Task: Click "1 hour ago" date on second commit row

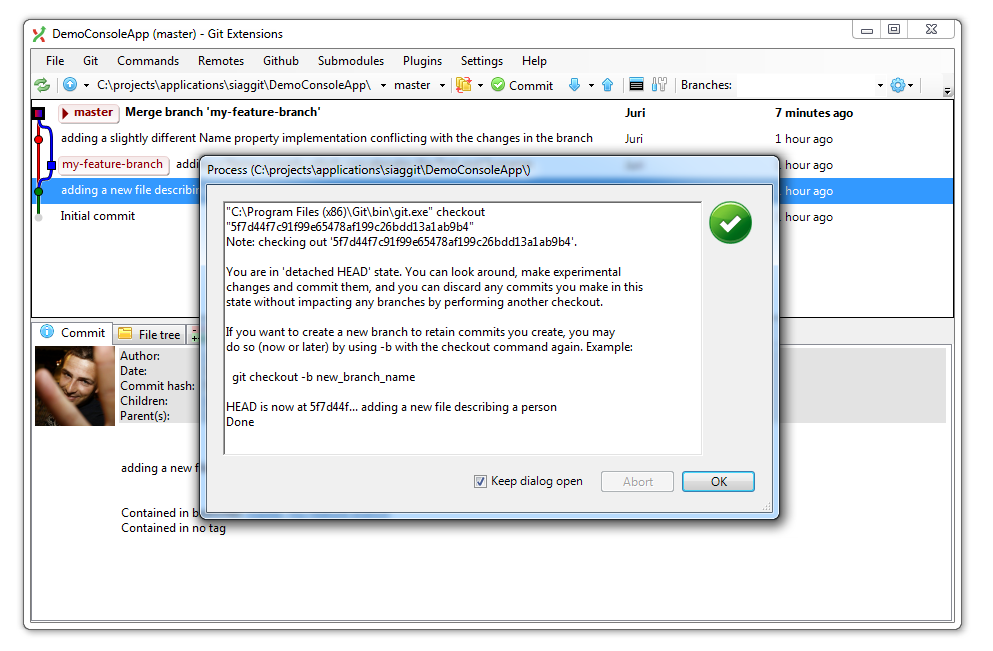Action: pos(804,139)
